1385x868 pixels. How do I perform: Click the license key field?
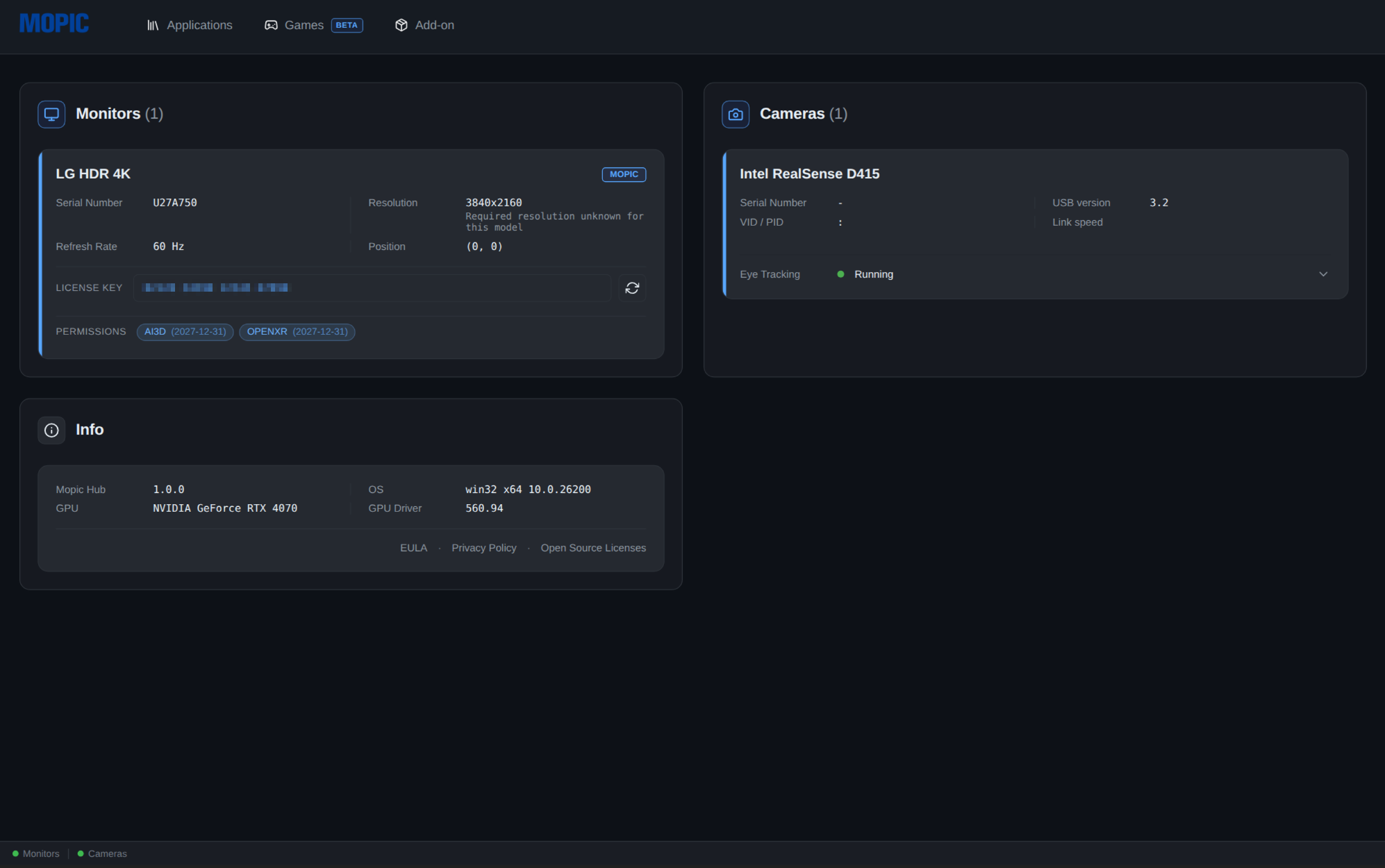click(372, 287)
